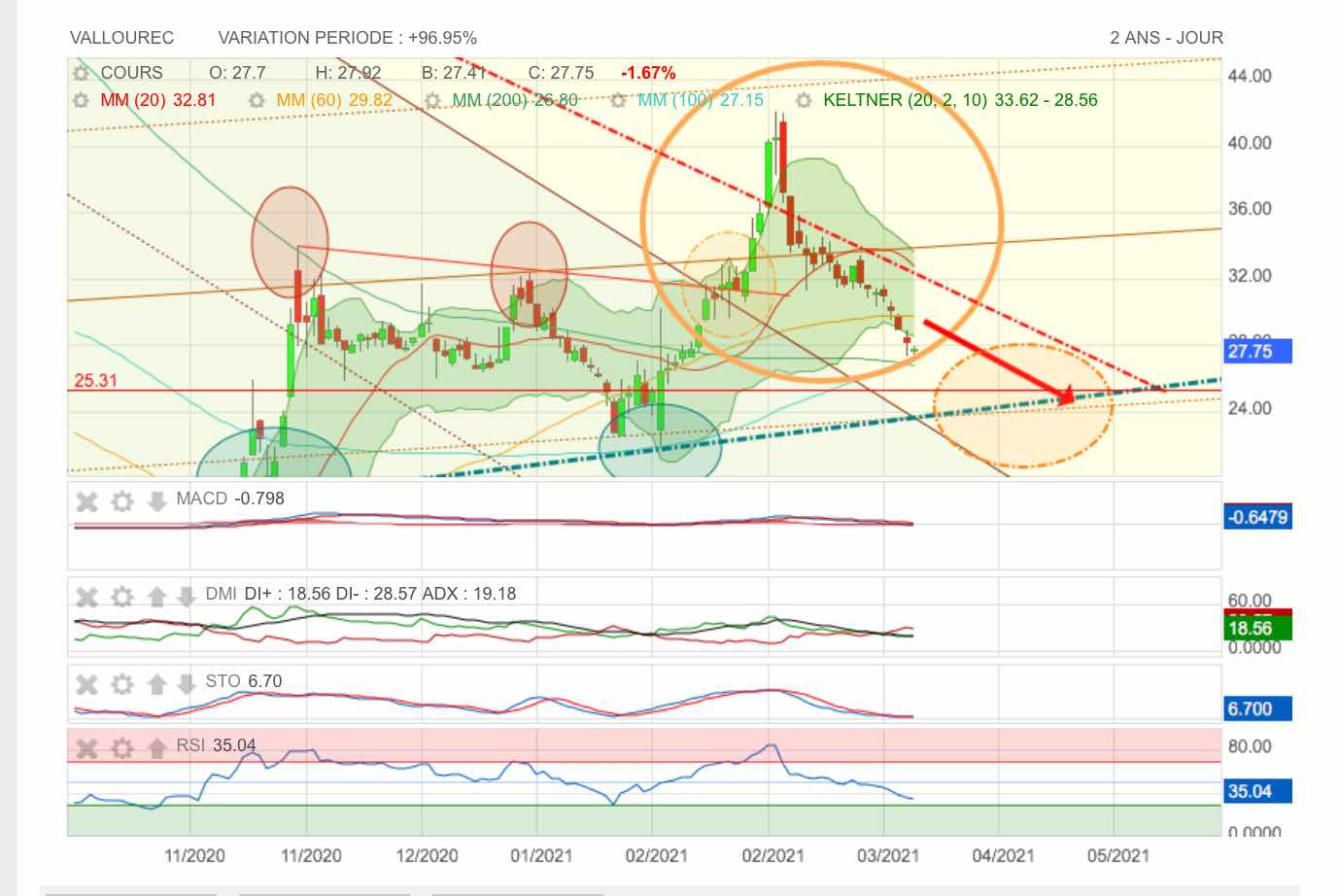Click the VARIATION PERIODE +96.95% label
The height and width of the screenshot is (896, 1339).
point(347,38)
